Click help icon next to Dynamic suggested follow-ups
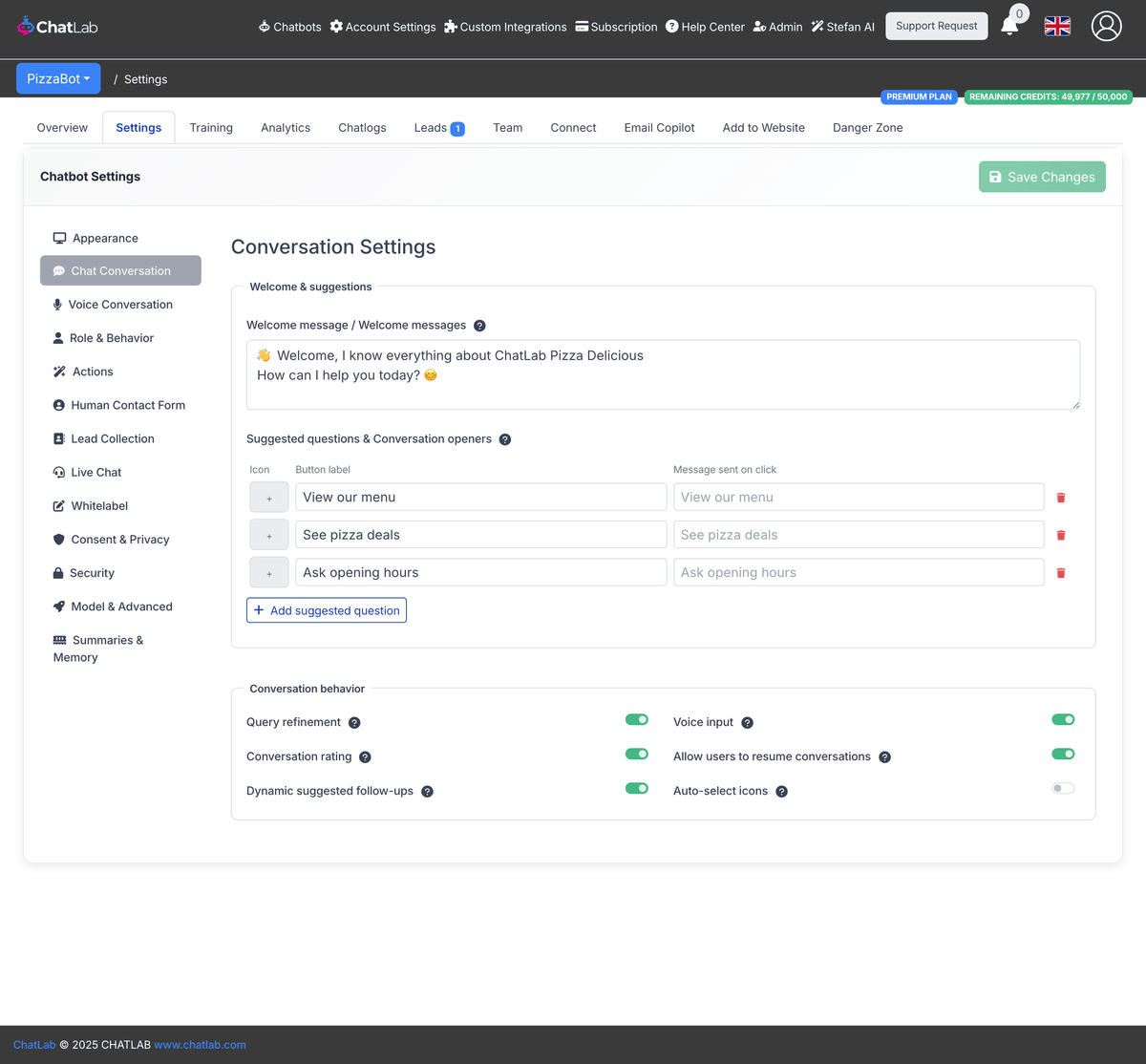The width and height of the screenshot is (1146, 1064). pos(427,792)
